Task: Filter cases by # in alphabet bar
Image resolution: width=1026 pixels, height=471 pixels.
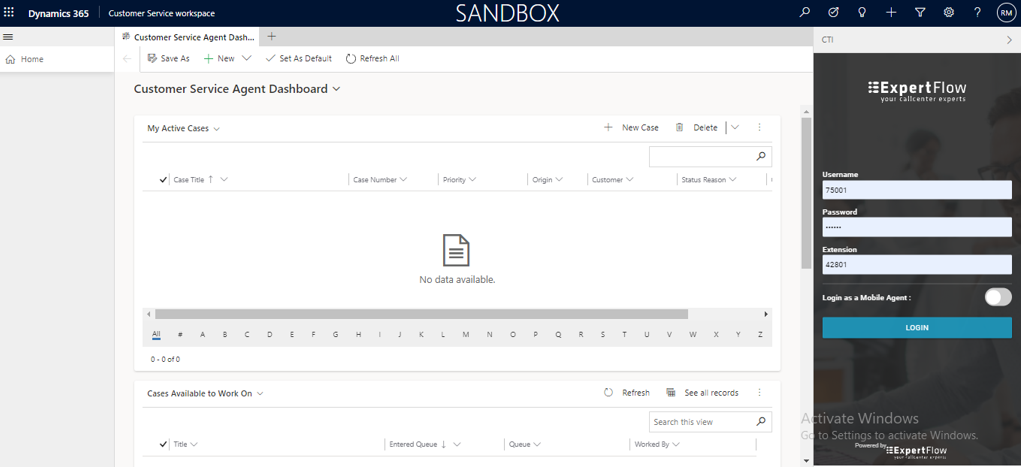Action: coord(180,334)
